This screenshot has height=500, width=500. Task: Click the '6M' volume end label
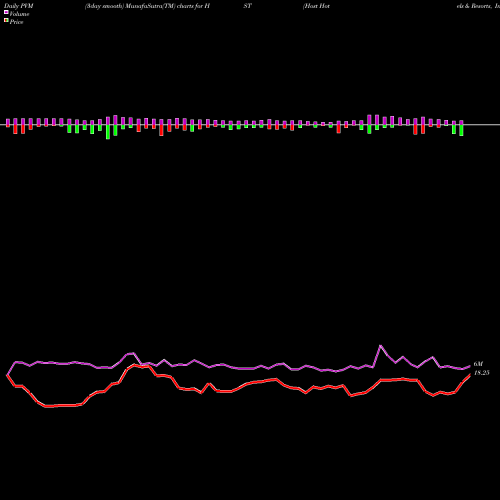coord(478,364)
